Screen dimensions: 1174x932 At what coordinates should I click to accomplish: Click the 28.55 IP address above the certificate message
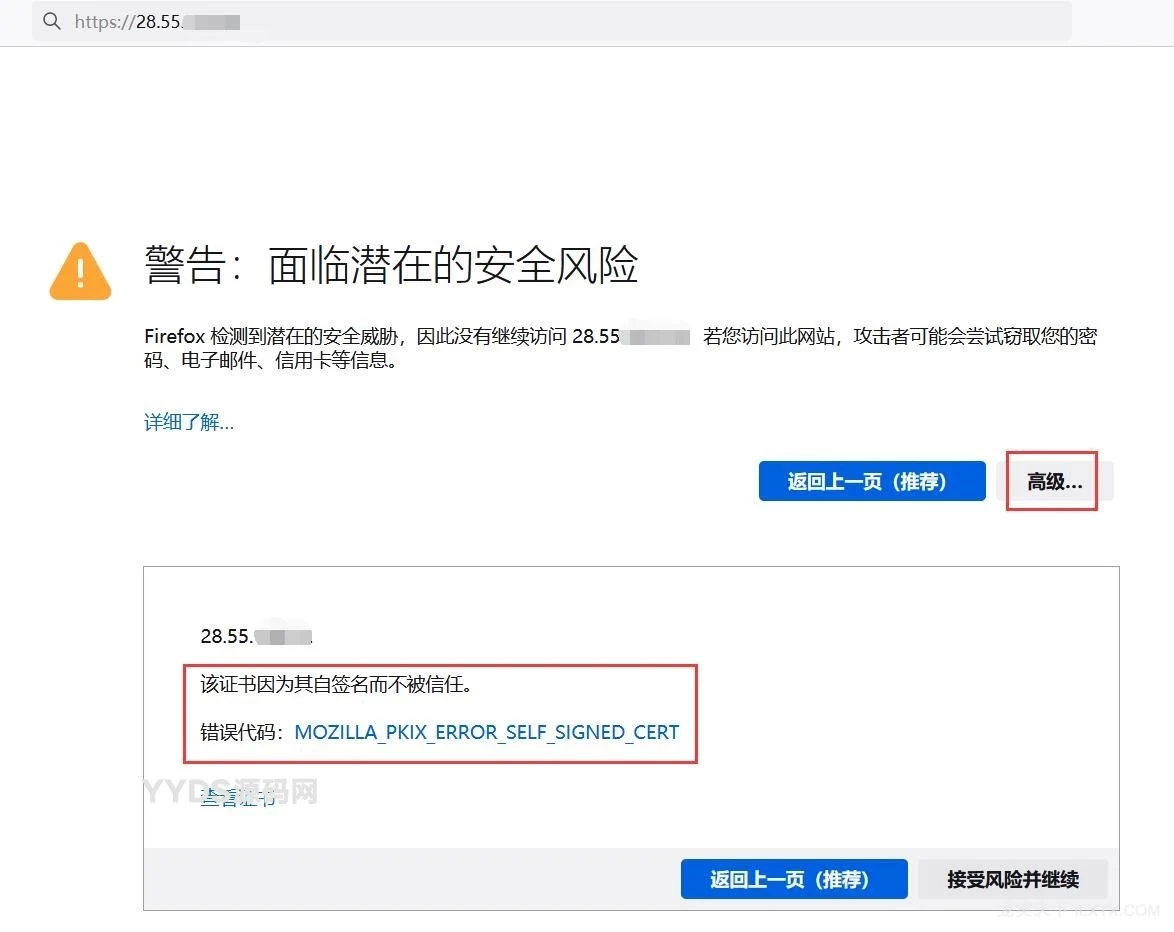click(256, 636)
